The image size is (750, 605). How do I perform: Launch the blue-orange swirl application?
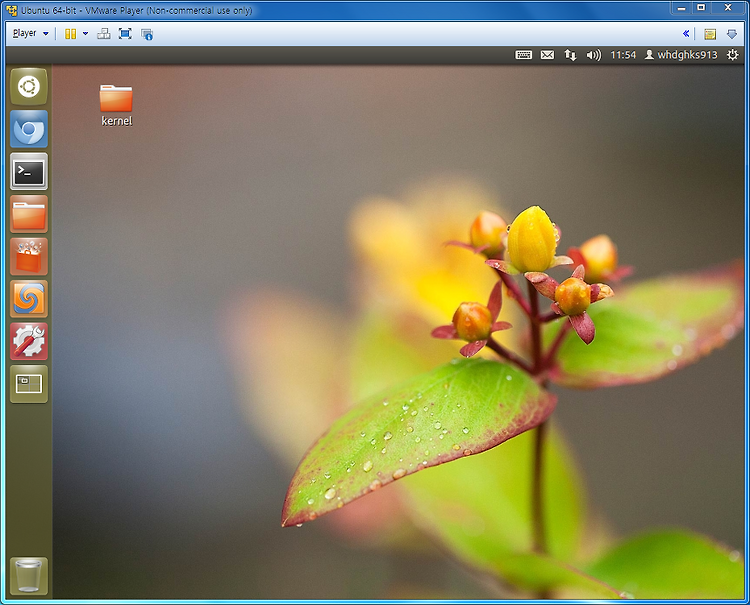(29, 299)
